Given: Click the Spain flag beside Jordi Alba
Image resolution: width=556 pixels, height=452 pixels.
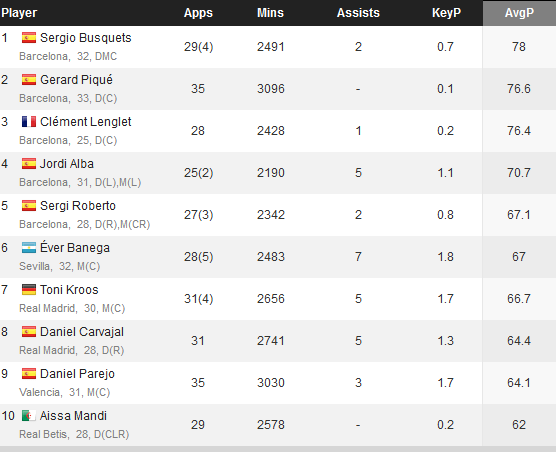Looking at the screenshot, I should 29,163.
